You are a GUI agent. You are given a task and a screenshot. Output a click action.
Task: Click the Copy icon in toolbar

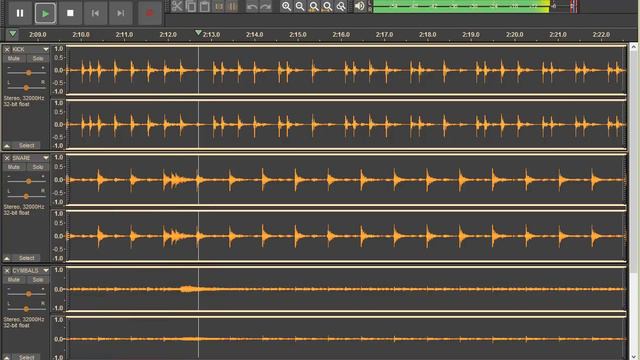(191, 6)
